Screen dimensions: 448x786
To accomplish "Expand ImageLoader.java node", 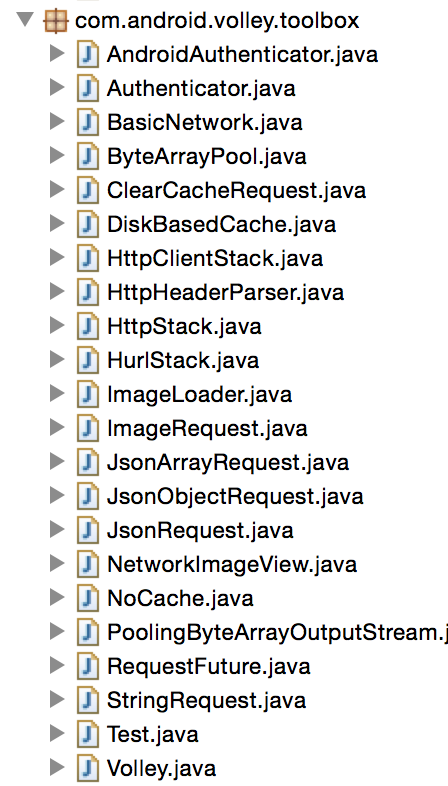I will [58, 395].
